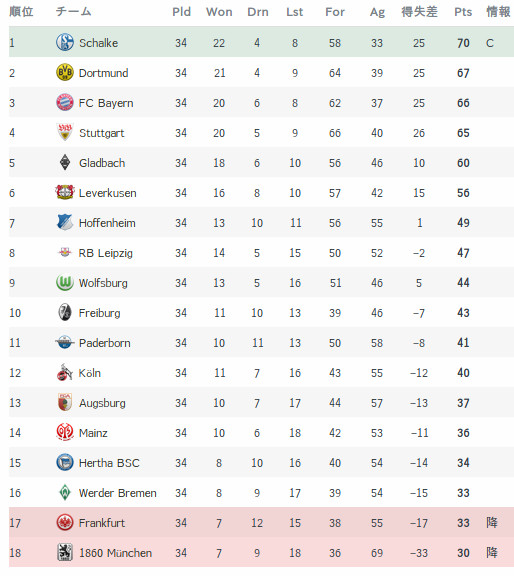Click the Schalke club crest icon
Screen dimensions: 514x576
pos(65,42)
